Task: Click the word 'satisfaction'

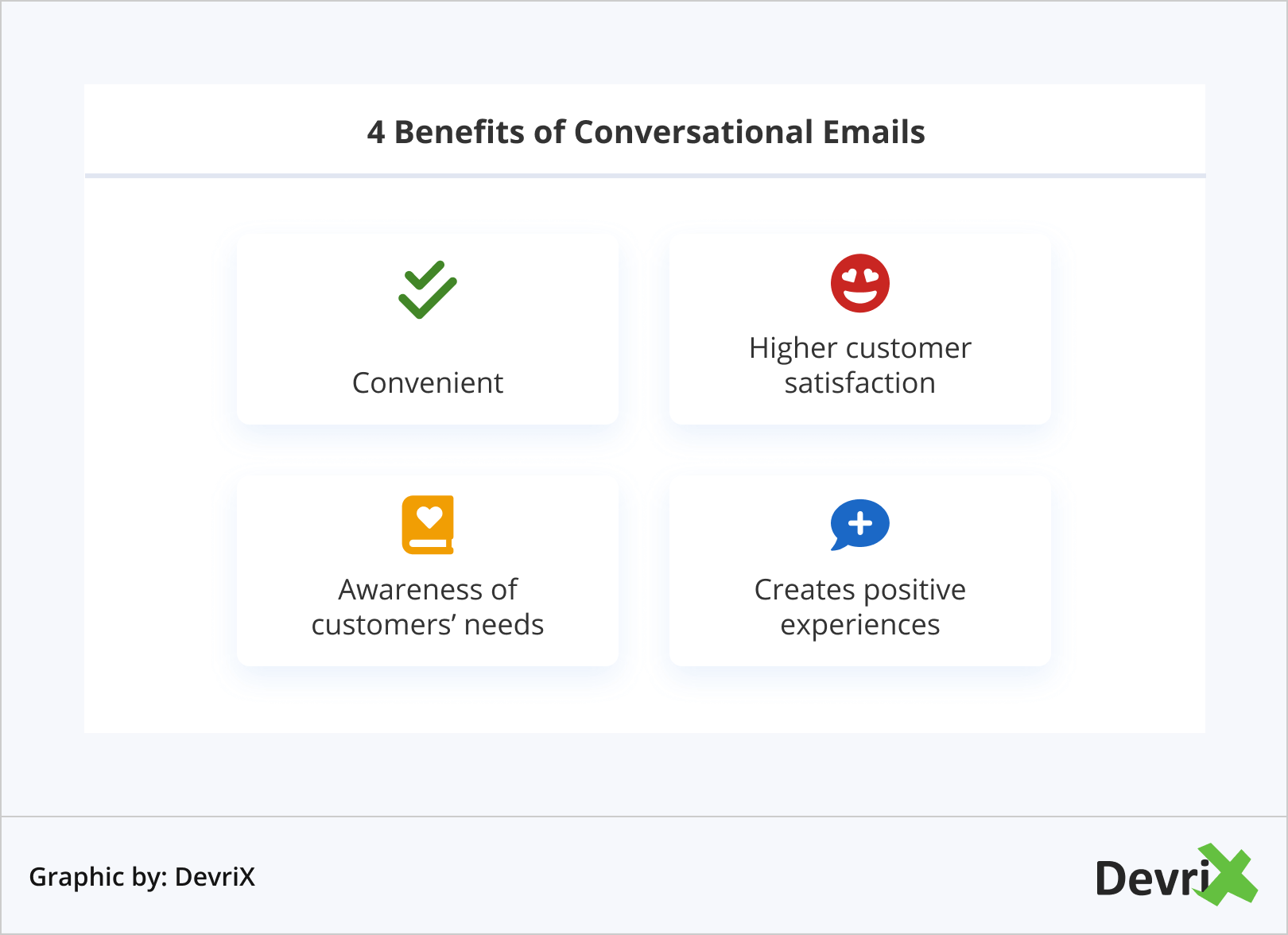Action: coord(859,383)
